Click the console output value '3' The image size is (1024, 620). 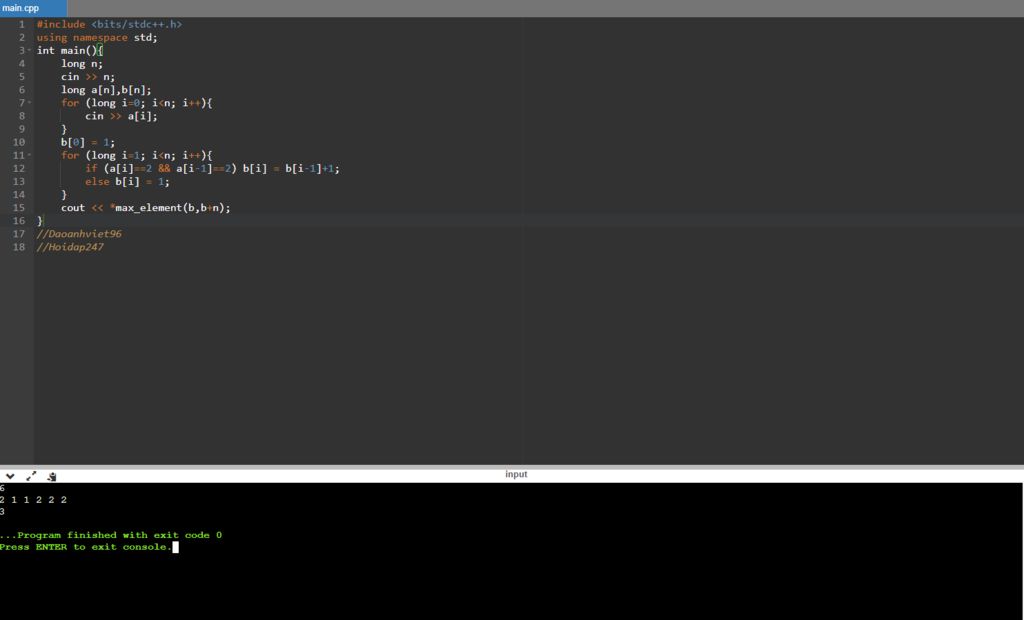point(3,512)
